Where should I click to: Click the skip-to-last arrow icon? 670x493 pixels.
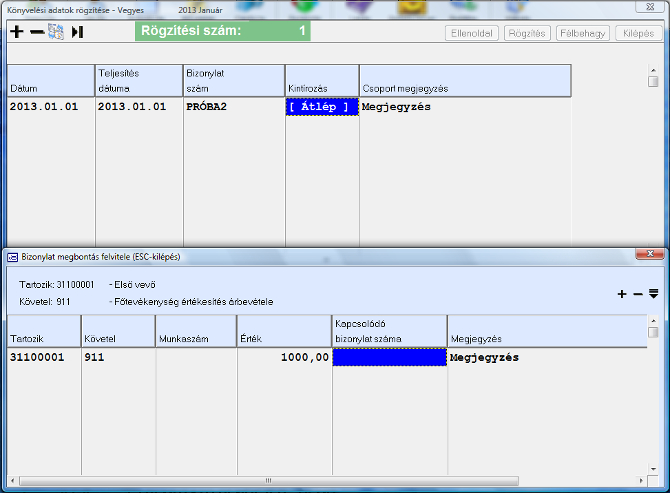click(78, 32)
